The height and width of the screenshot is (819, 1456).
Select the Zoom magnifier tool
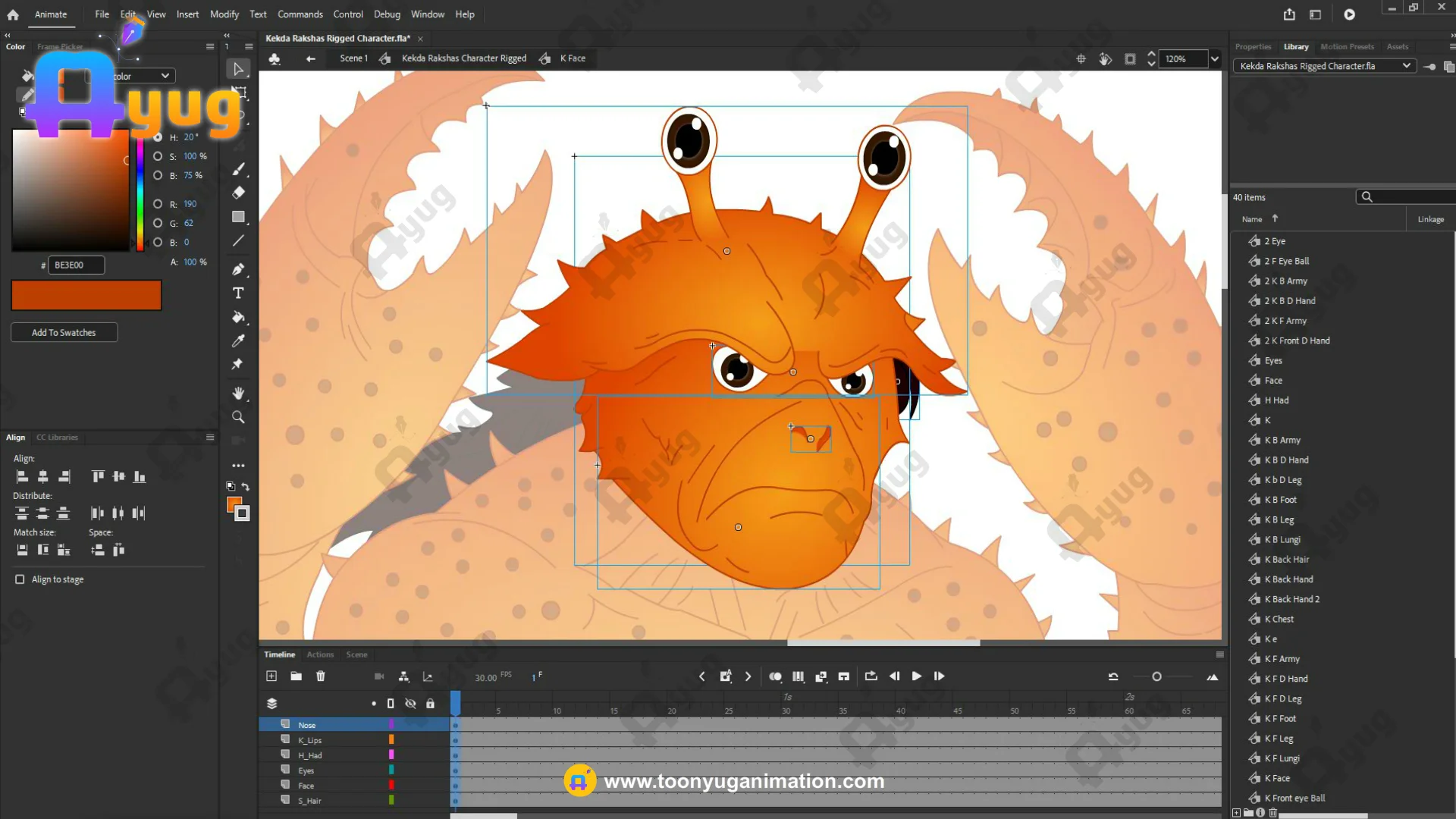click(238, 417)
